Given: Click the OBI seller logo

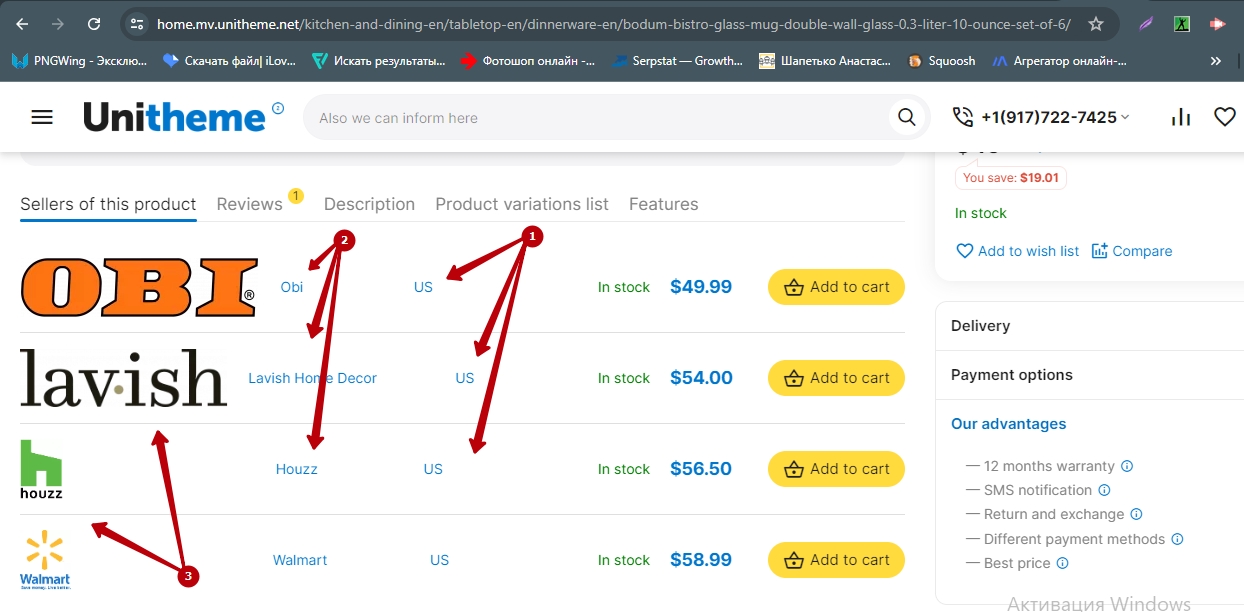Looking at the screenshot, I should [x=138, y=287].
